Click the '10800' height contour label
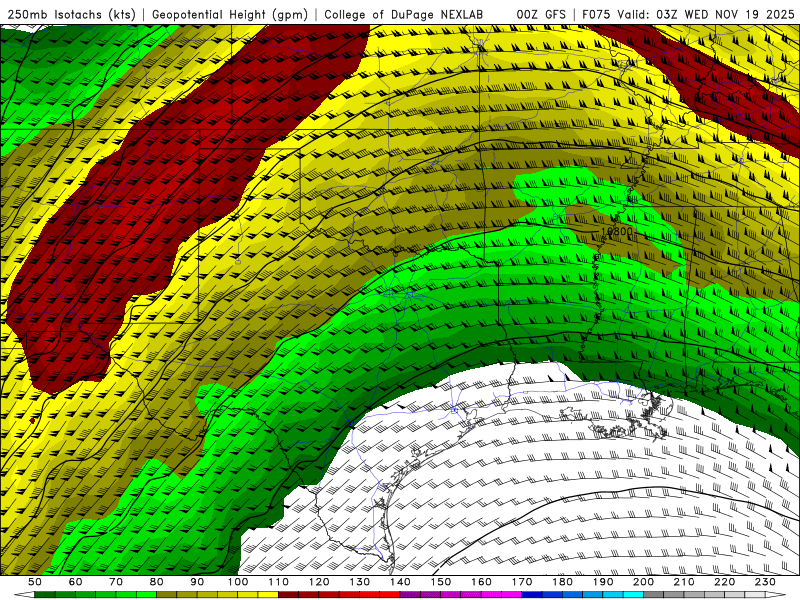800x600 pixels. (617, 231)
